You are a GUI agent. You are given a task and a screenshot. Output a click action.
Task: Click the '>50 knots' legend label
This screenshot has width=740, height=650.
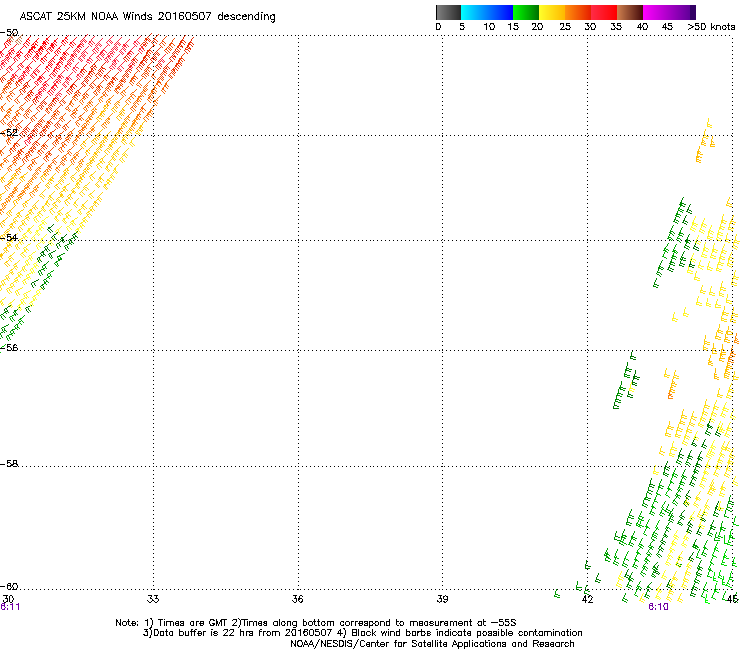711,27
